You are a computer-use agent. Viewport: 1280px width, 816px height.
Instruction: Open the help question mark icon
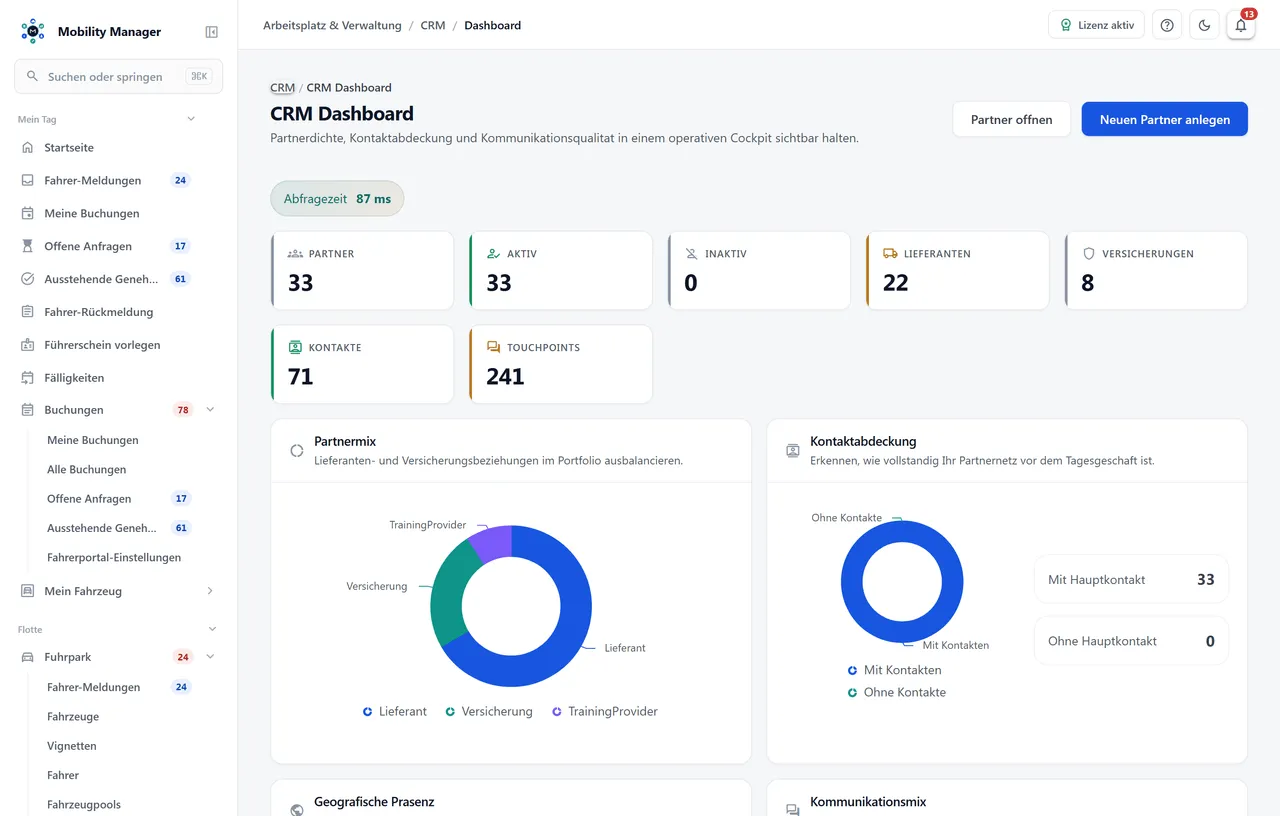click(x=1167, y=25)
